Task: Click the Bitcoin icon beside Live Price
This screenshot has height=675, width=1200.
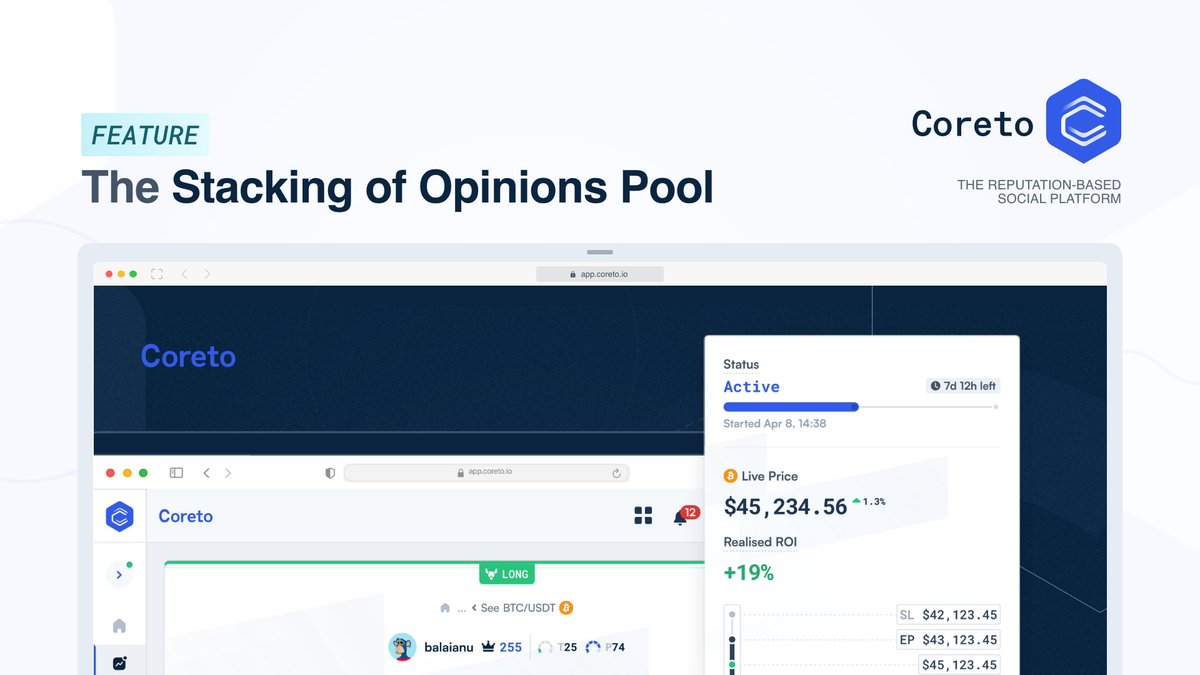Action: tap(730, 476)
